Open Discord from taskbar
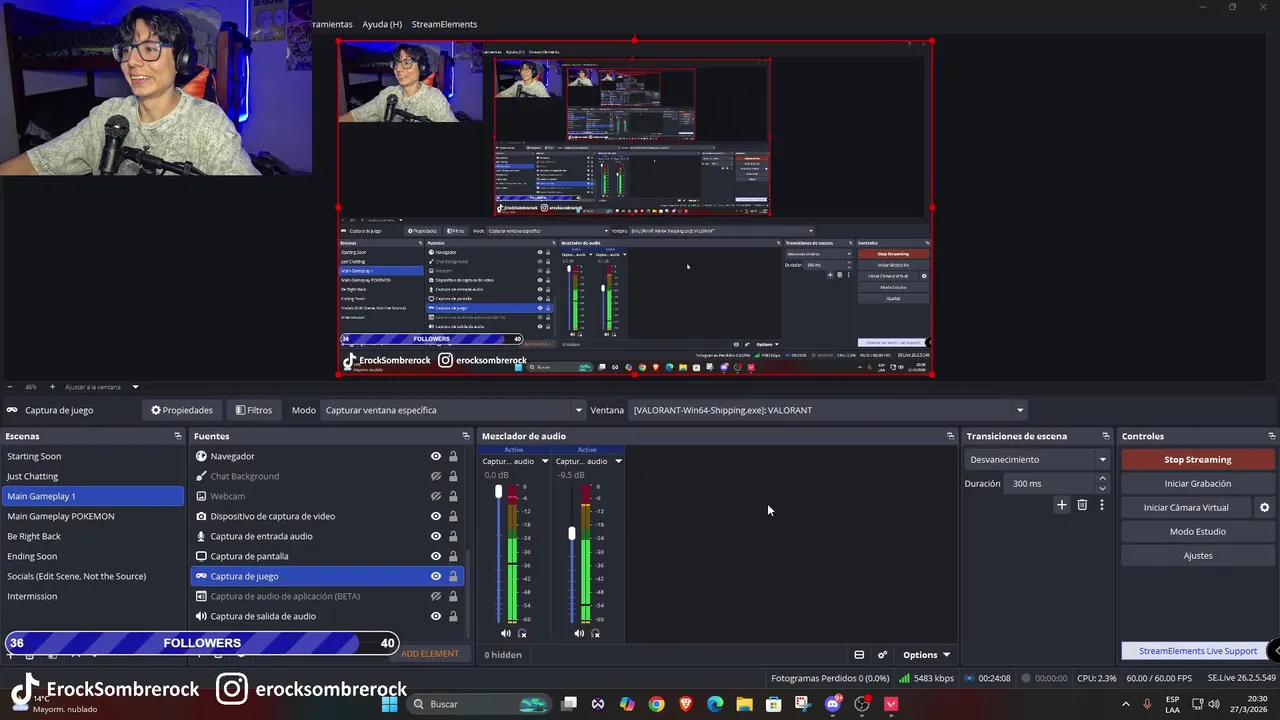Image resolution: width=1280 pixels, height=720 pixels. 833,704
